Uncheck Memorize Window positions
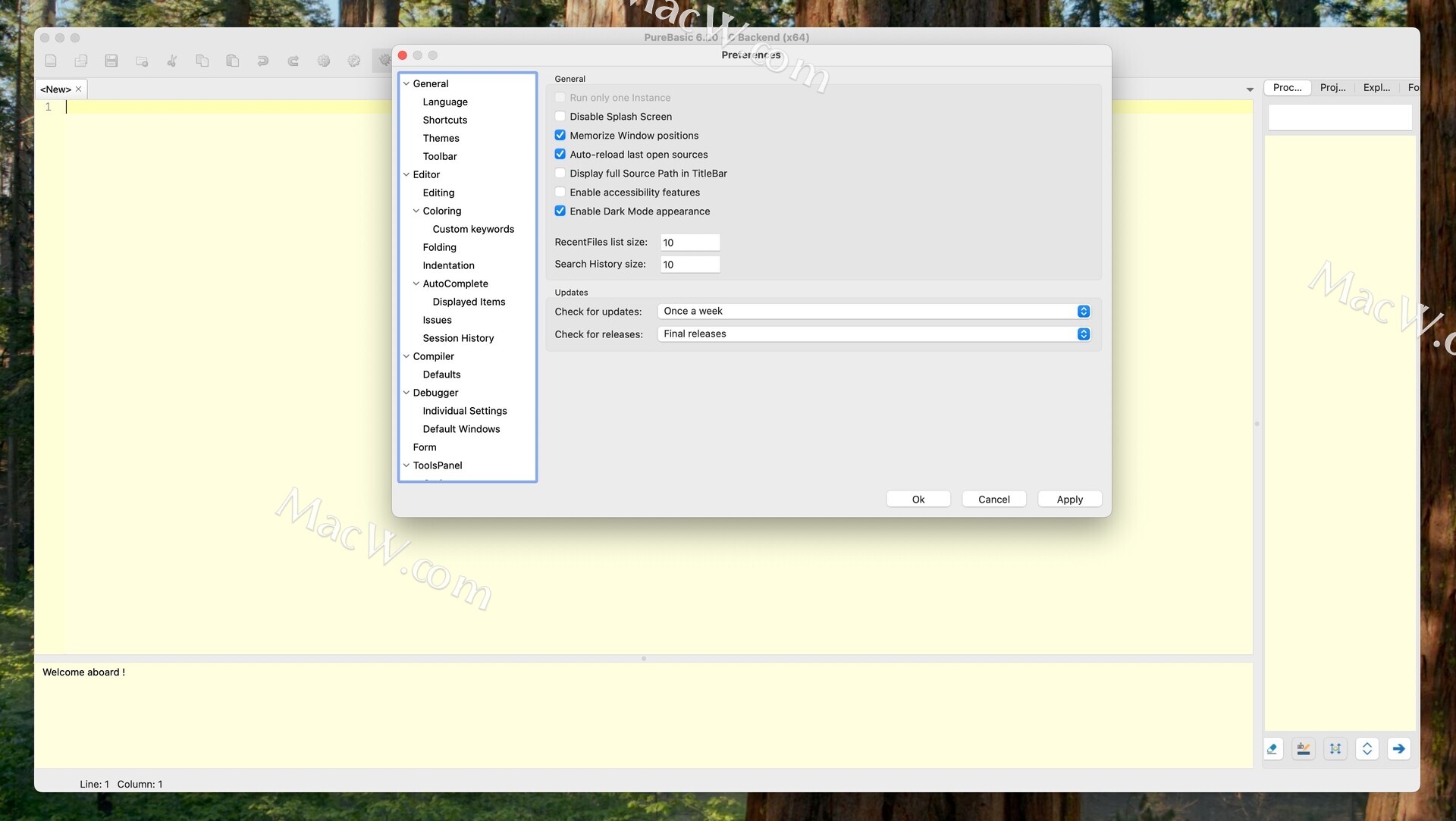Screen dimensions: 1456x821 (x=560, y=136)
